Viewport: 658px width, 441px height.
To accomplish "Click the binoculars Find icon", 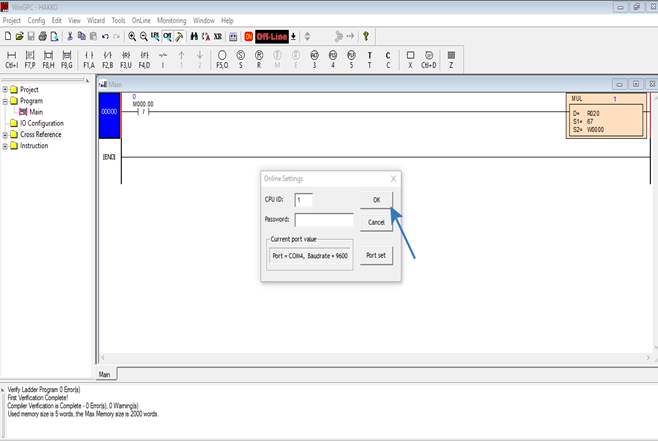I will pos(193,36).
